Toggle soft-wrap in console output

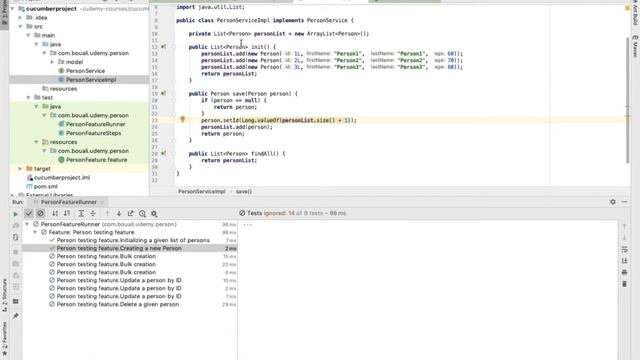[x=624, y=249]
